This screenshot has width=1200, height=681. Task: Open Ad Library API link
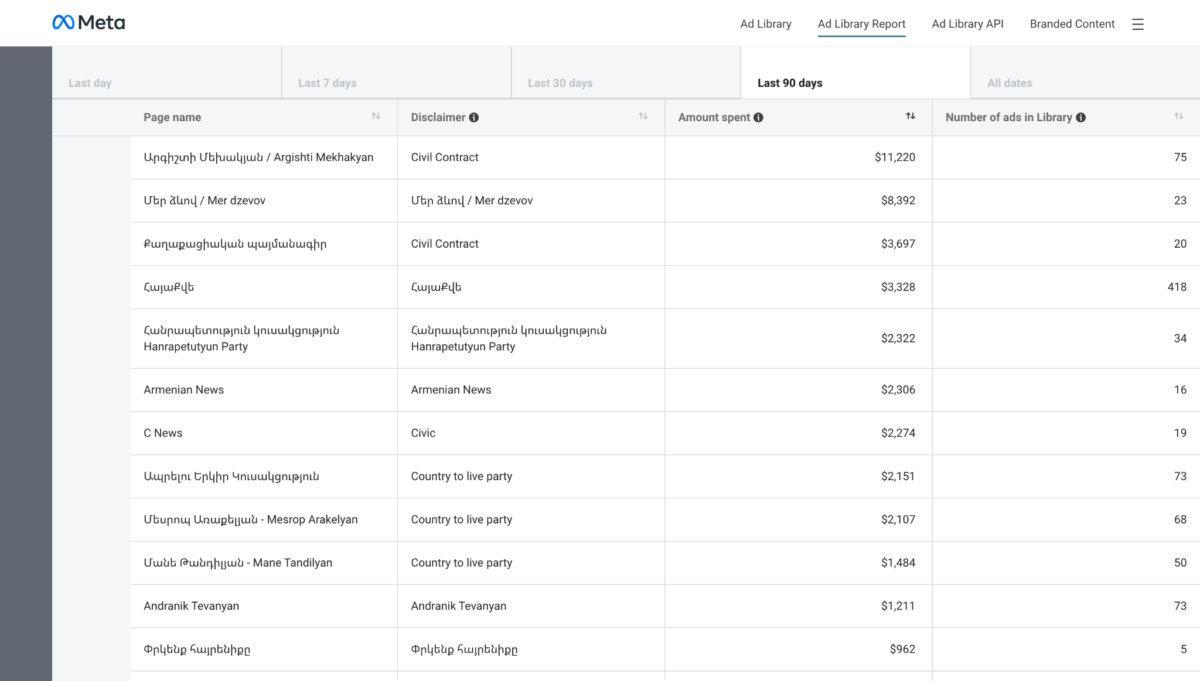967,24
